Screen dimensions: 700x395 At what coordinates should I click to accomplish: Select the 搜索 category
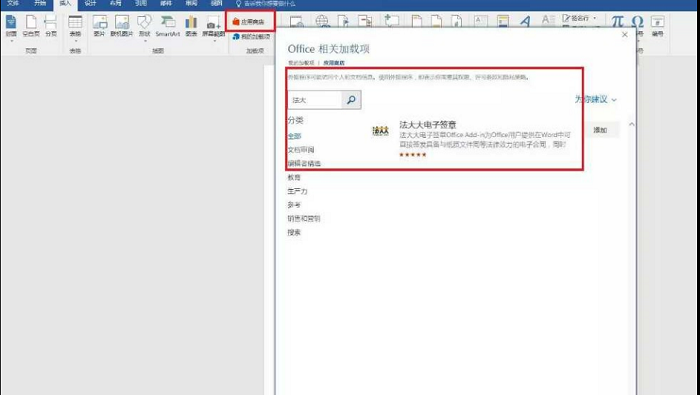pos(294,233)
